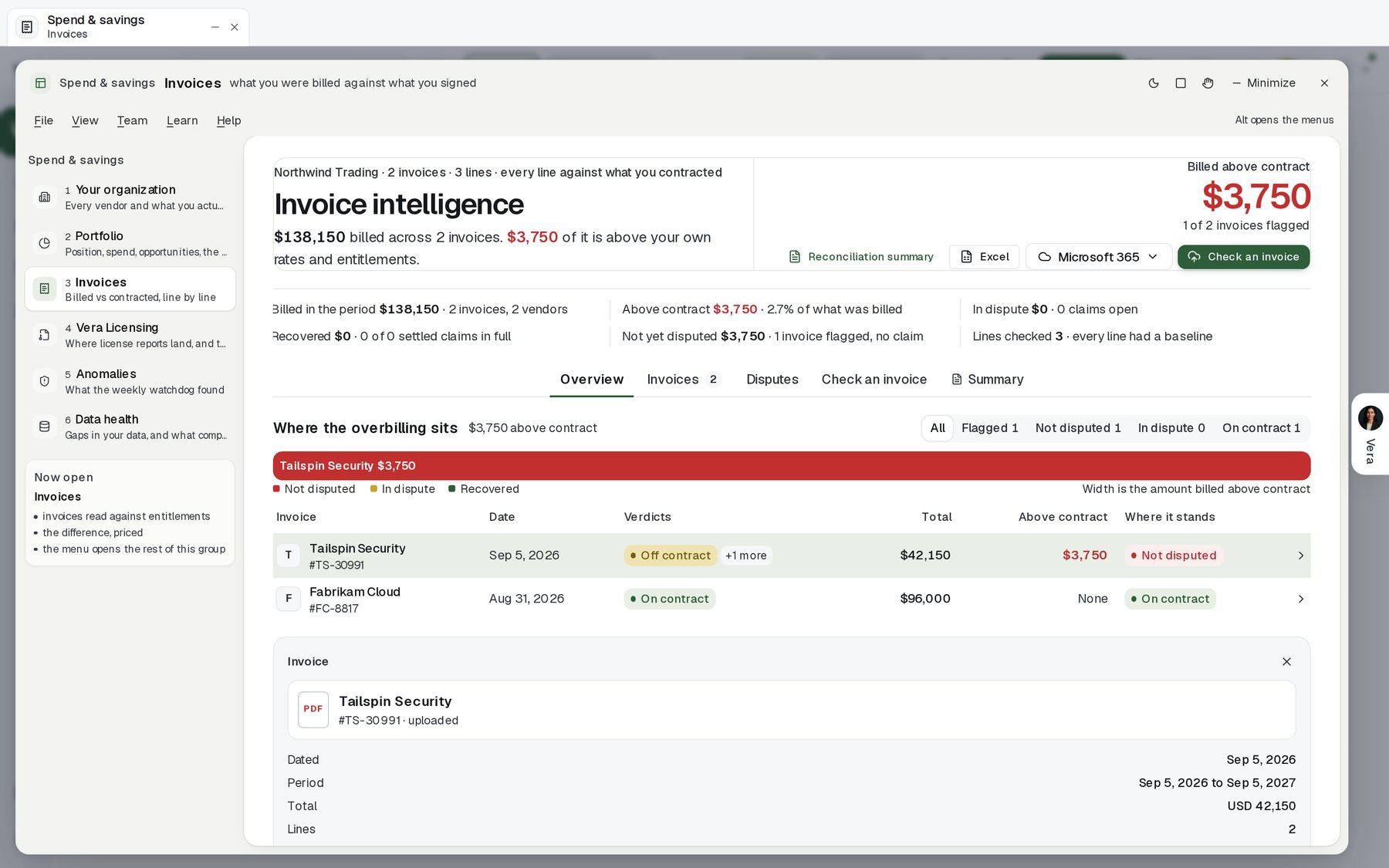Click the Invoice column header
Viewport: 1389px width, 868px height.
pyautogui.click(x=296, y=517)
